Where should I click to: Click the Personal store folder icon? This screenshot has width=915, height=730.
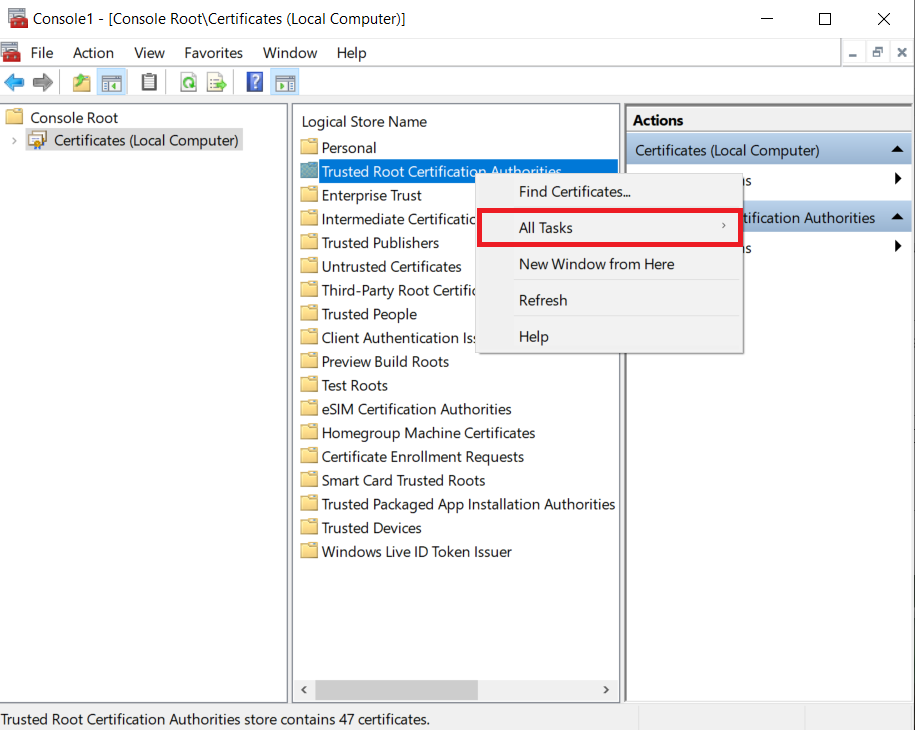pyautogui.click(x=309, y=146)
